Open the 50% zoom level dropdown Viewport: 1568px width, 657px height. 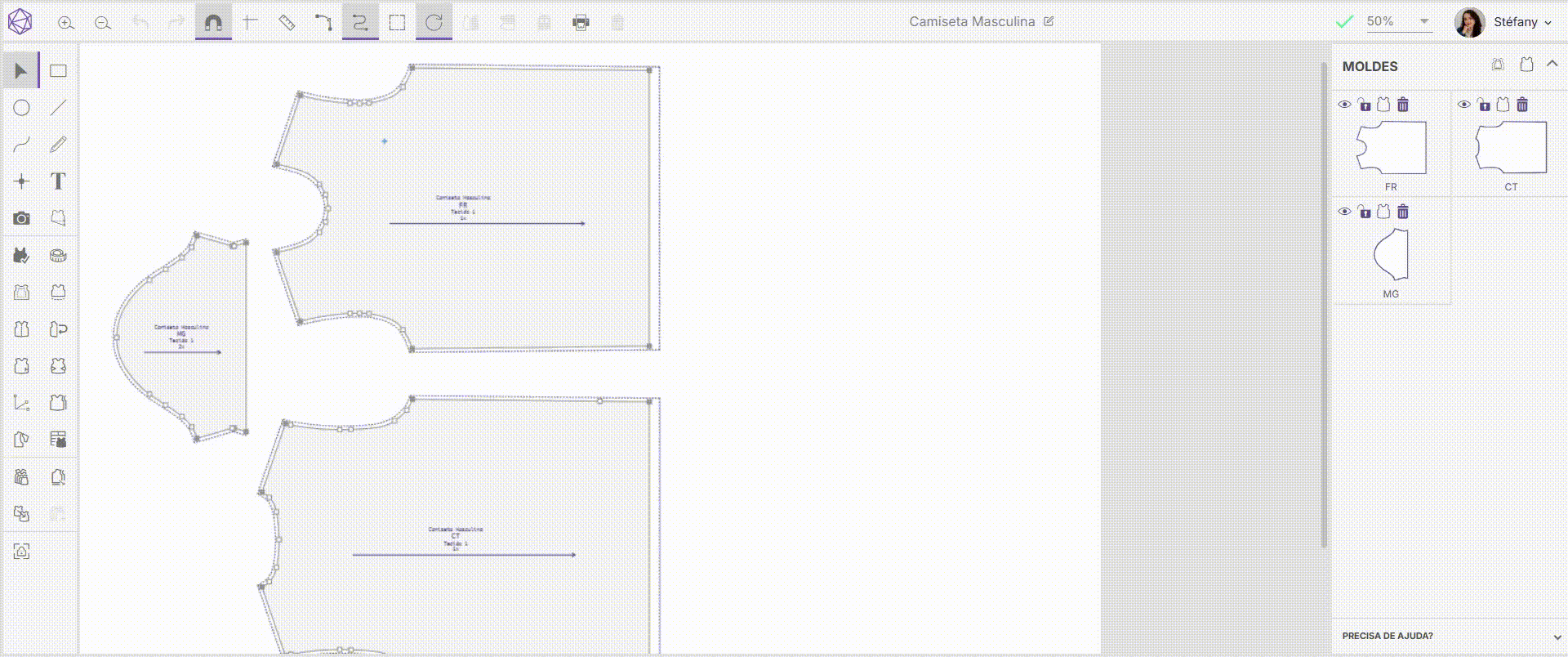(x=1424, y=21)
